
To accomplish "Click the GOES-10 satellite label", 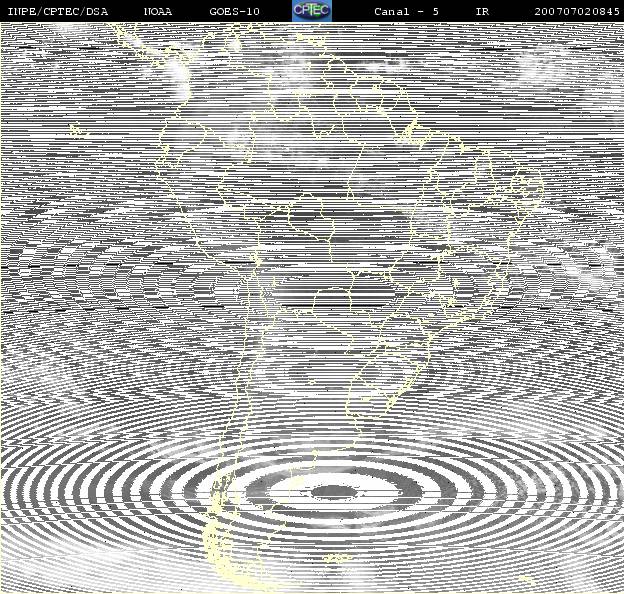I will [x=234, y=12].
